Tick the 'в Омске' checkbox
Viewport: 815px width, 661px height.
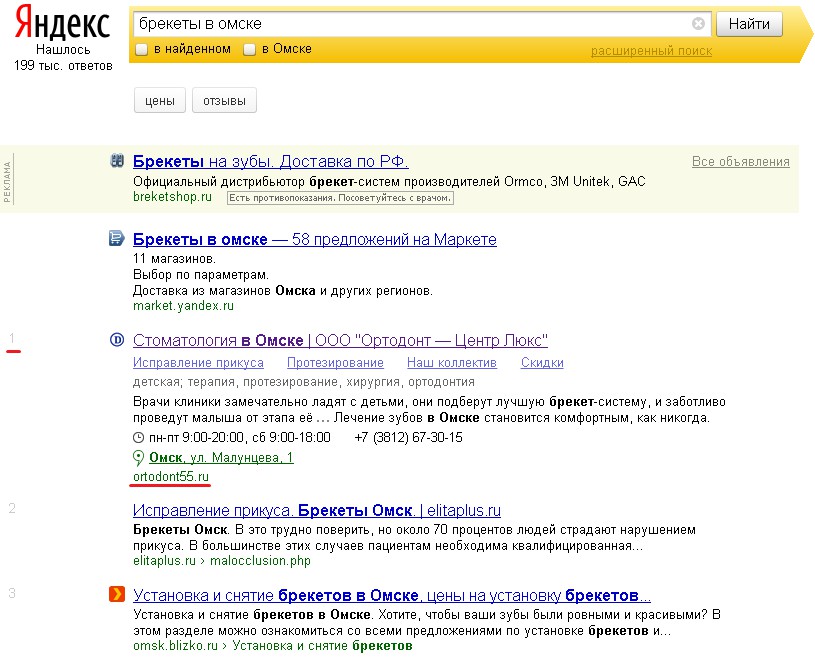click(249, 49)
